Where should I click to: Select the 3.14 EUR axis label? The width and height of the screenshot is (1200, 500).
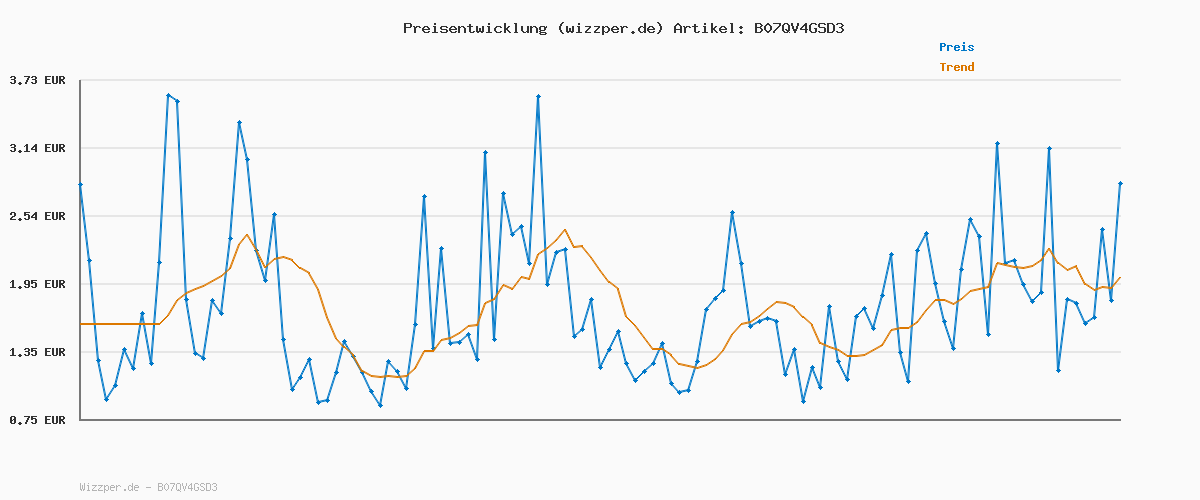coord(37,148)
